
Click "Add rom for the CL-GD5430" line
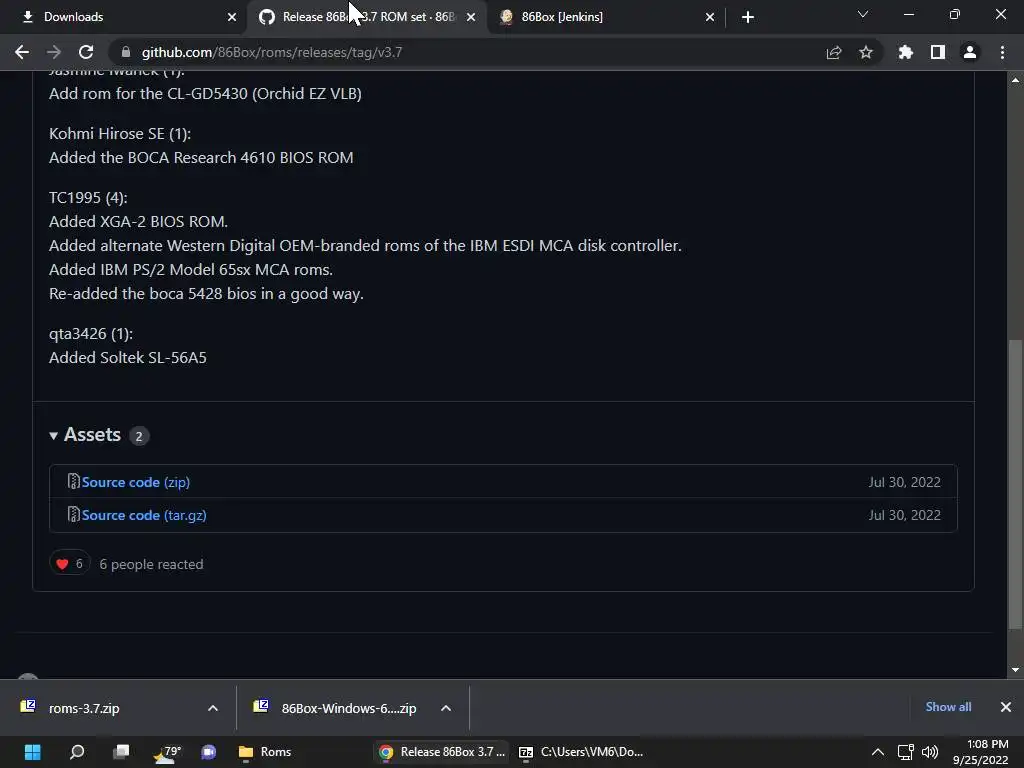[205, 94]
